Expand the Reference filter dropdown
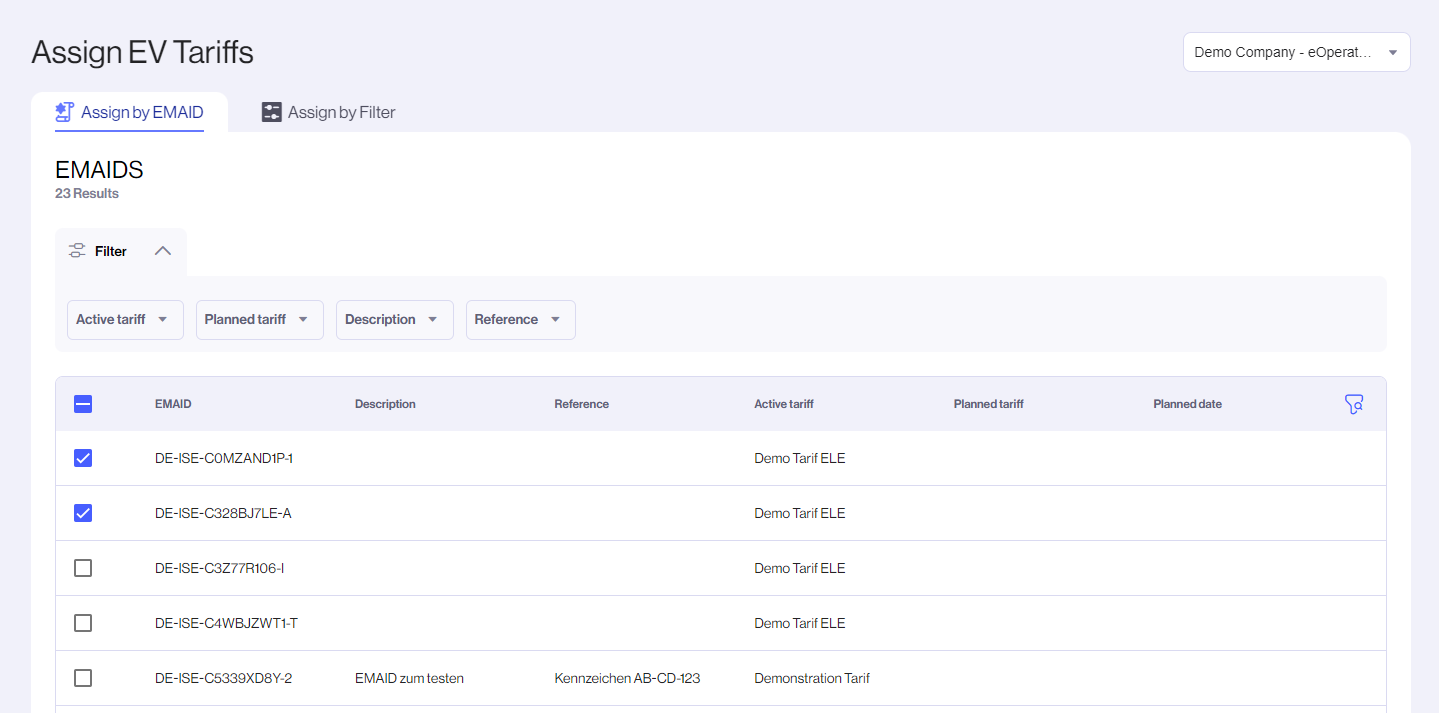This screenshot has height=713, width=1439. (520, 320)
